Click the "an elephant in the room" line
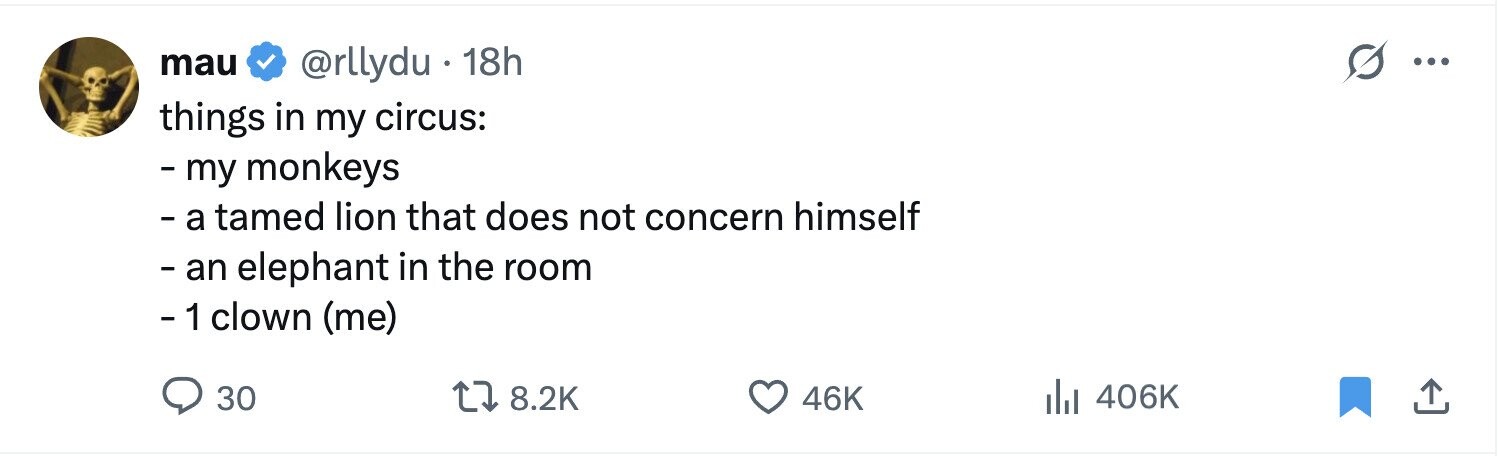The width and height of the screenshot is (1498, 456). click(x=388, y=267)
